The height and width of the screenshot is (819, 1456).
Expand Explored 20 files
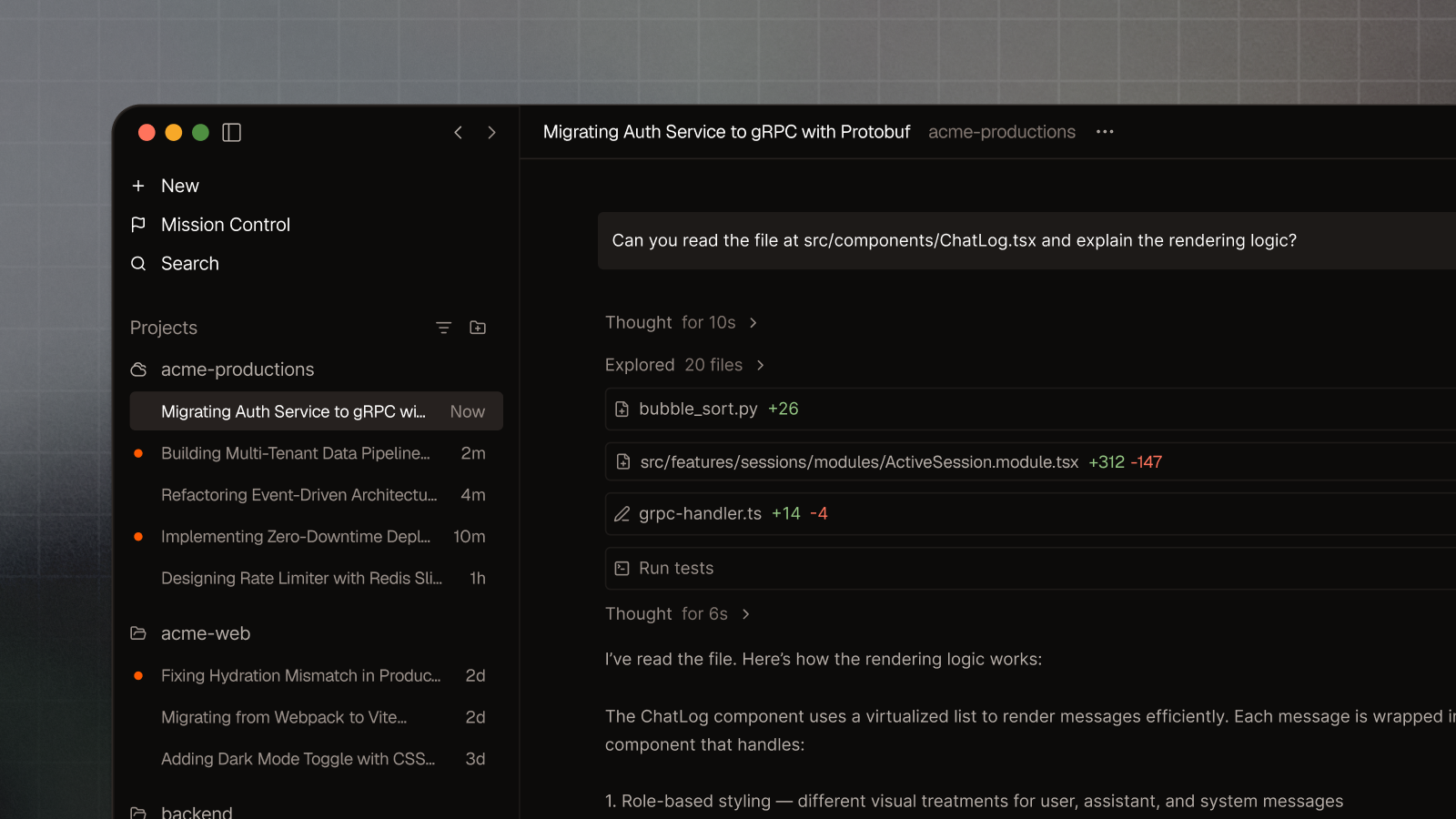[x=684, y=365]
